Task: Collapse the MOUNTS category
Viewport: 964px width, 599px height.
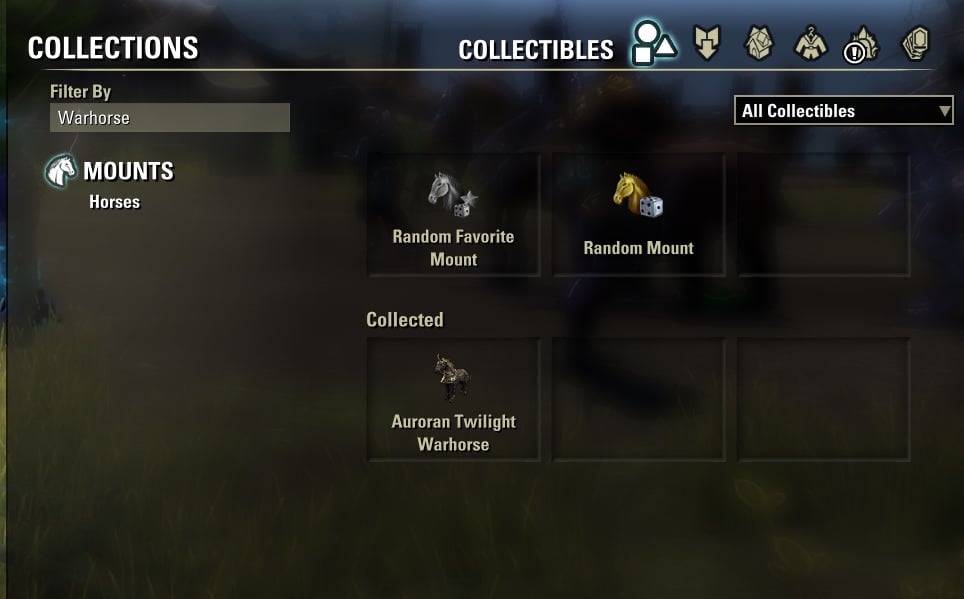Action: 128,171
